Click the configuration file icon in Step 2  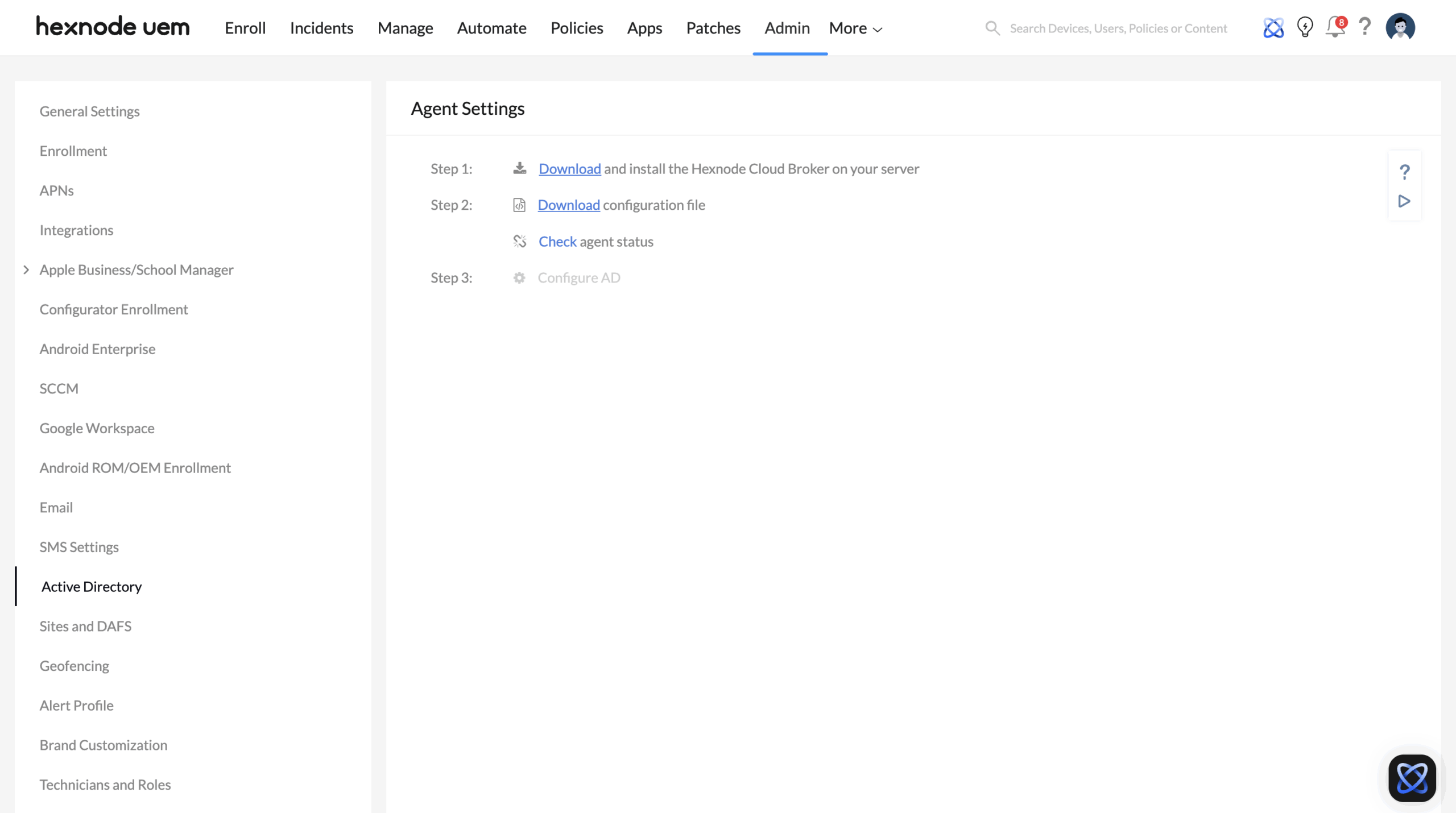519,204
